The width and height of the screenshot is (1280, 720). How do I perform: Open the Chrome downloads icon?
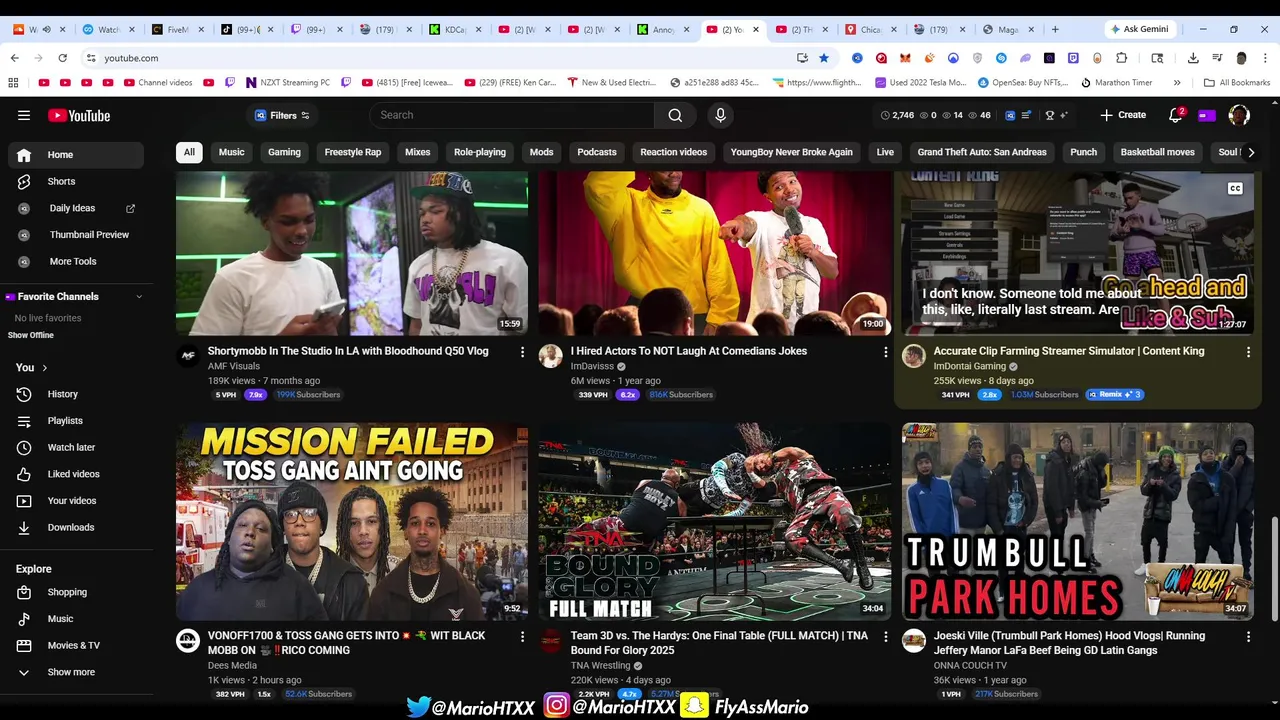tap(1193, 58)
